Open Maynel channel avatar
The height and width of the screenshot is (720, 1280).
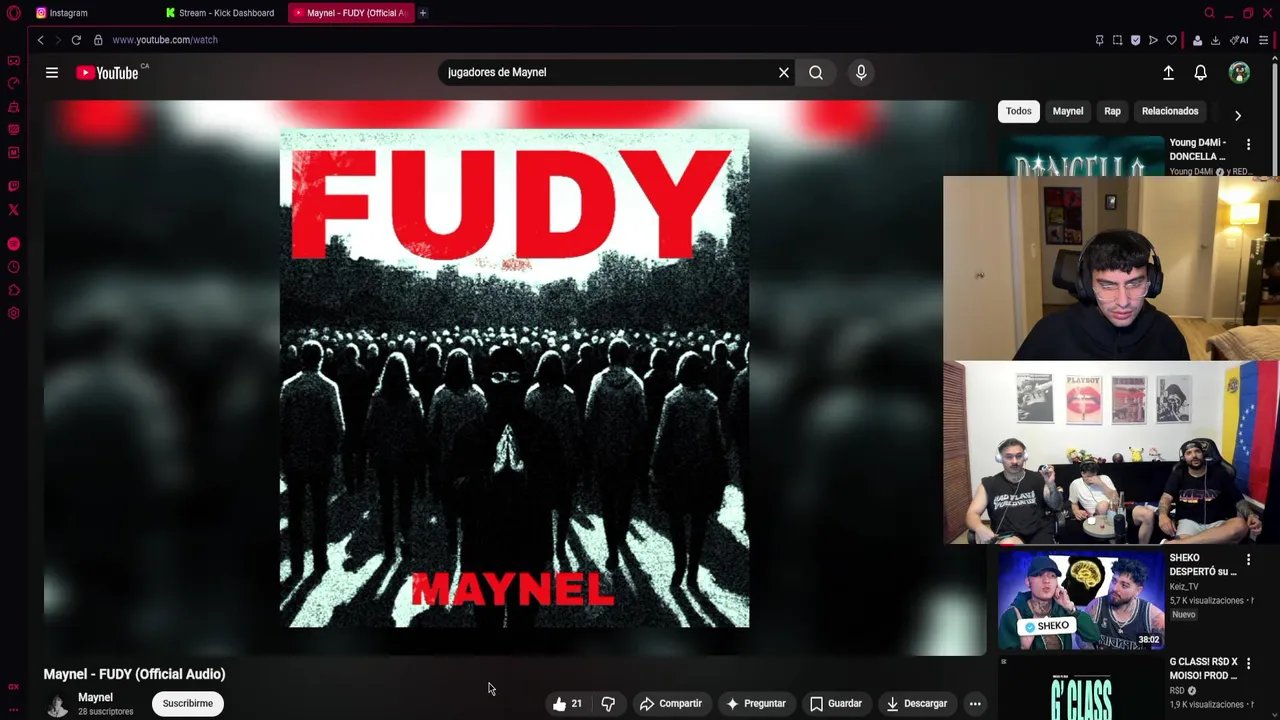pos(58,704)
